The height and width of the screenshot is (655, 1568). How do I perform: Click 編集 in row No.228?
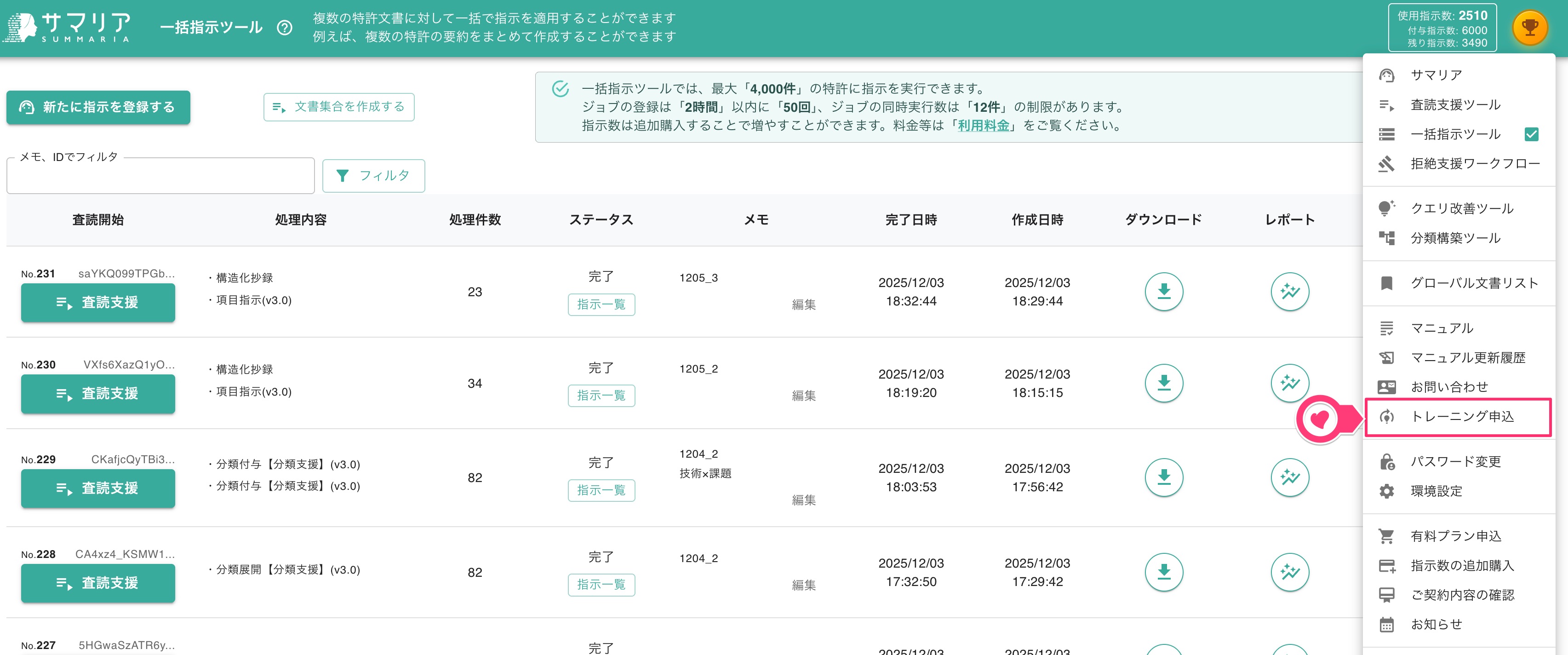(803, 585)
